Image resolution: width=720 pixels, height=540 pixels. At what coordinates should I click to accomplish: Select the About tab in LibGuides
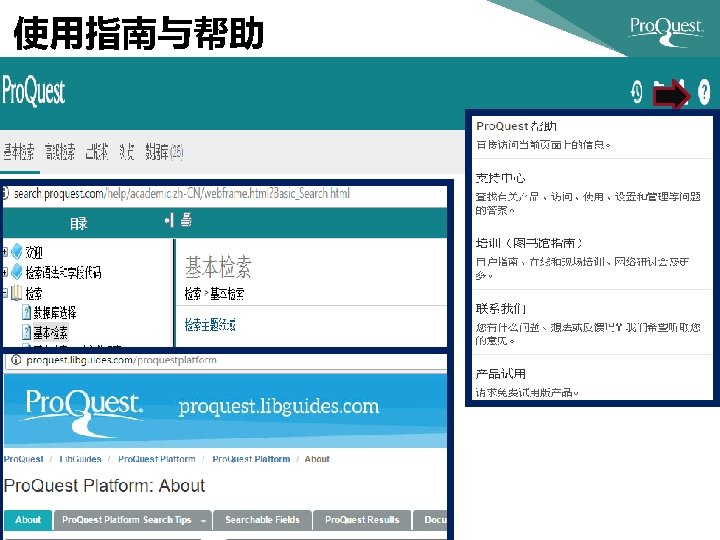(x=28, y=520)
